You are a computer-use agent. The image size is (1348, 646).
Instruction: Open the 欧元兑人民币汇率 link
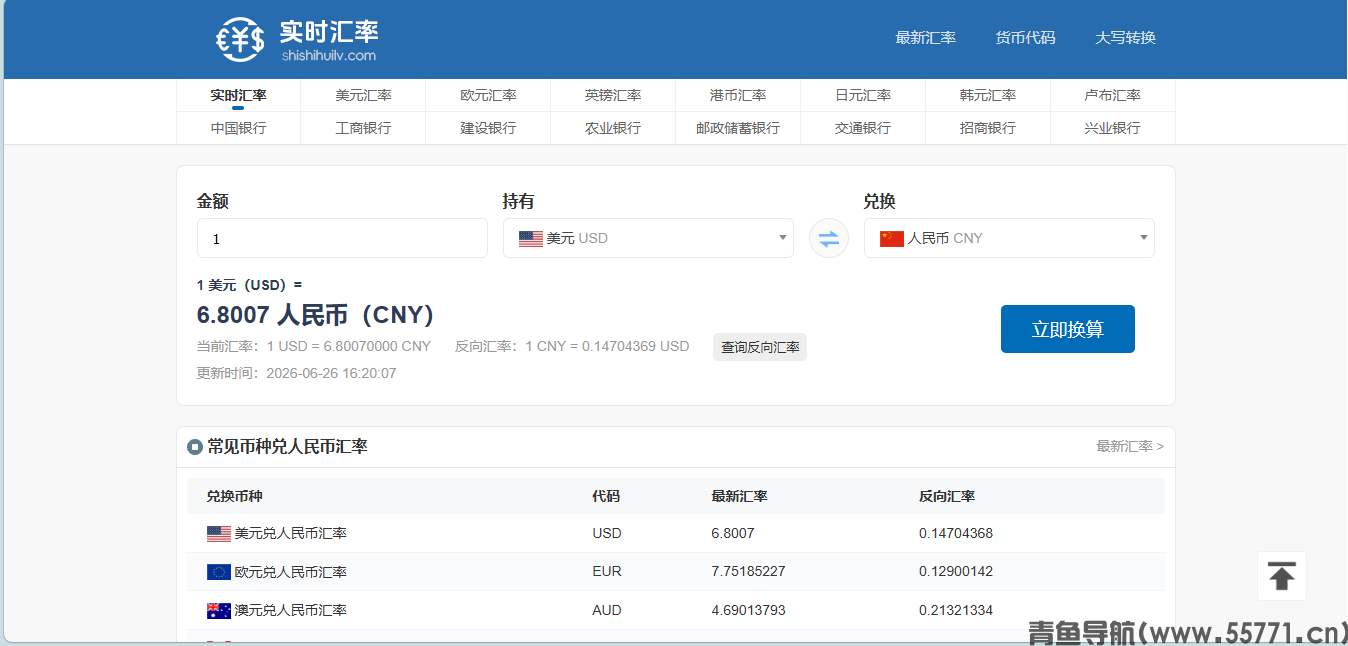291,572
